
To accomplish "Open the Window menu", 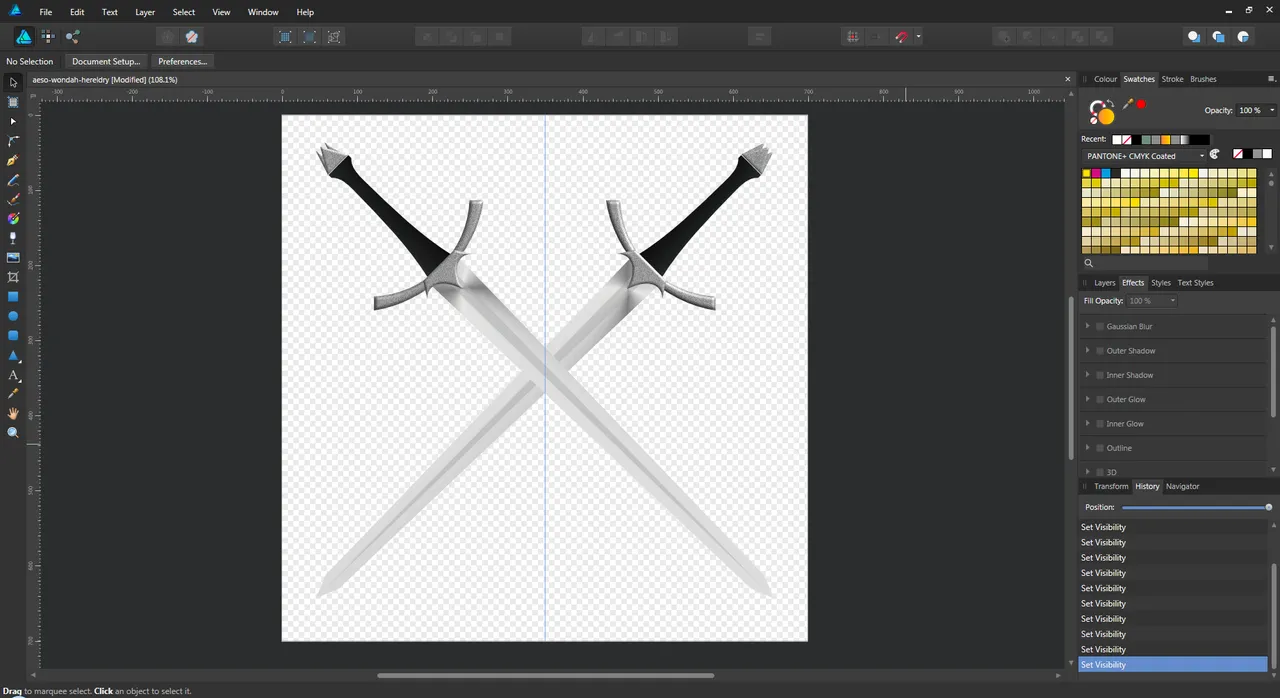I will (x=263, y=12).
